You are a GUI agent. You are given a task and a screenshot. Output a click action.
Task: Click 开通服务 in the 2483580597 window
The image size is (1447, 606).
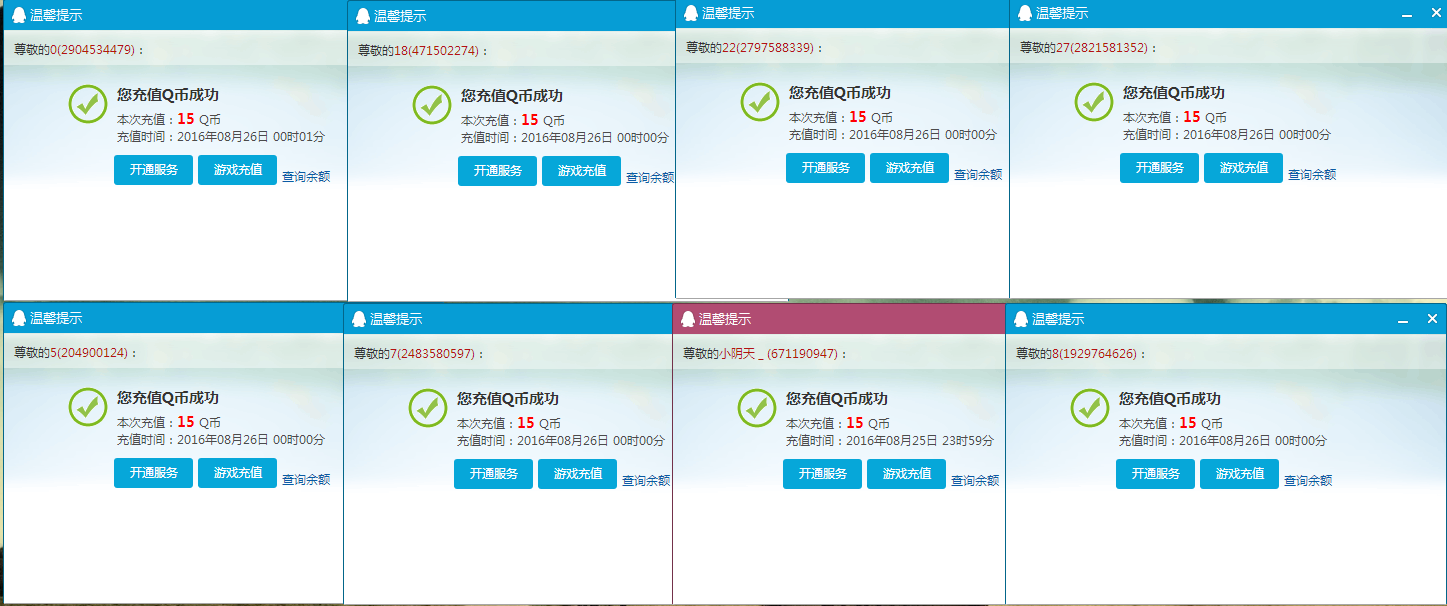493,474
